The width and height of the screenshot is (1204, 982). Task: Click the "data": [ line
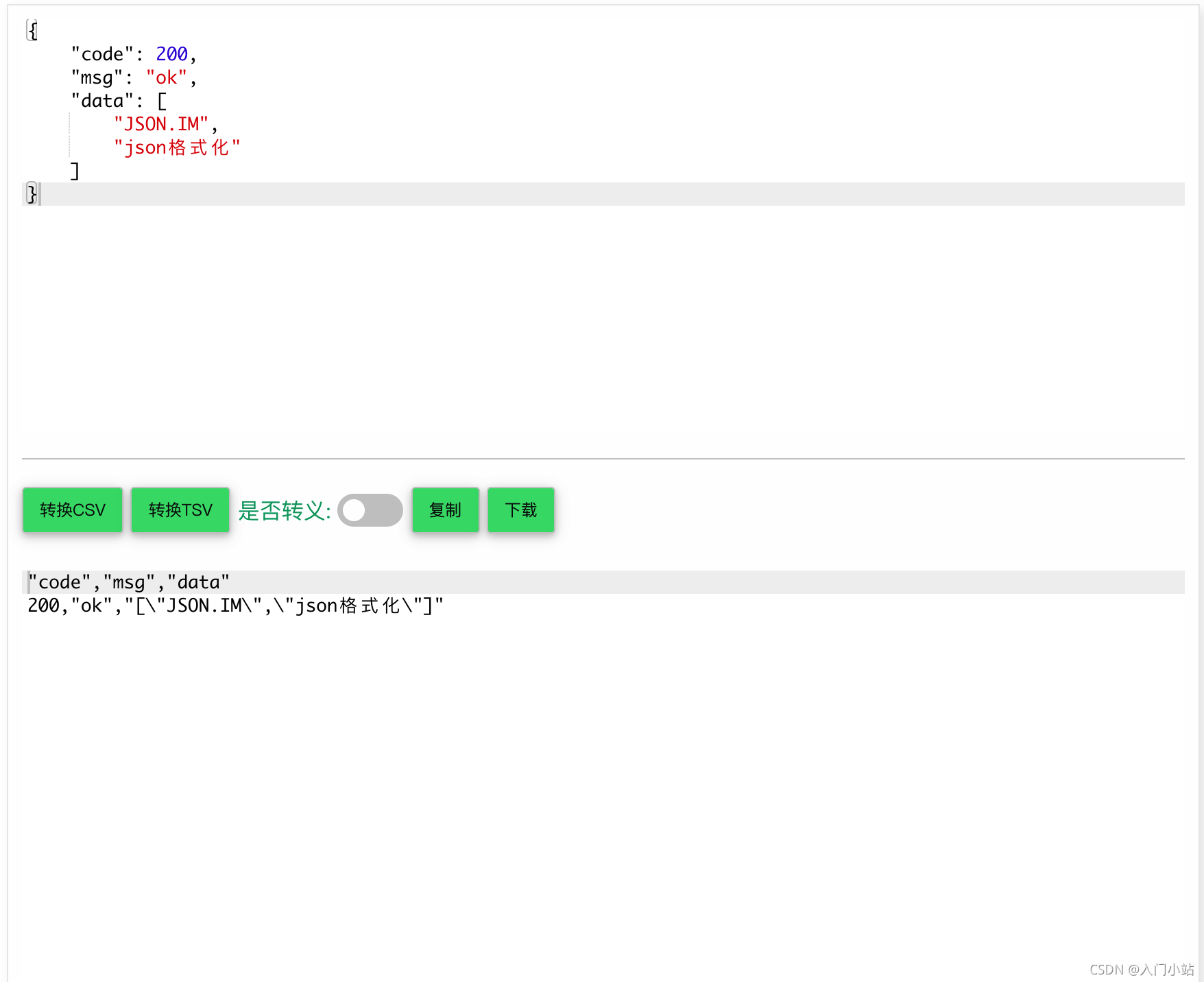[119, 101]
